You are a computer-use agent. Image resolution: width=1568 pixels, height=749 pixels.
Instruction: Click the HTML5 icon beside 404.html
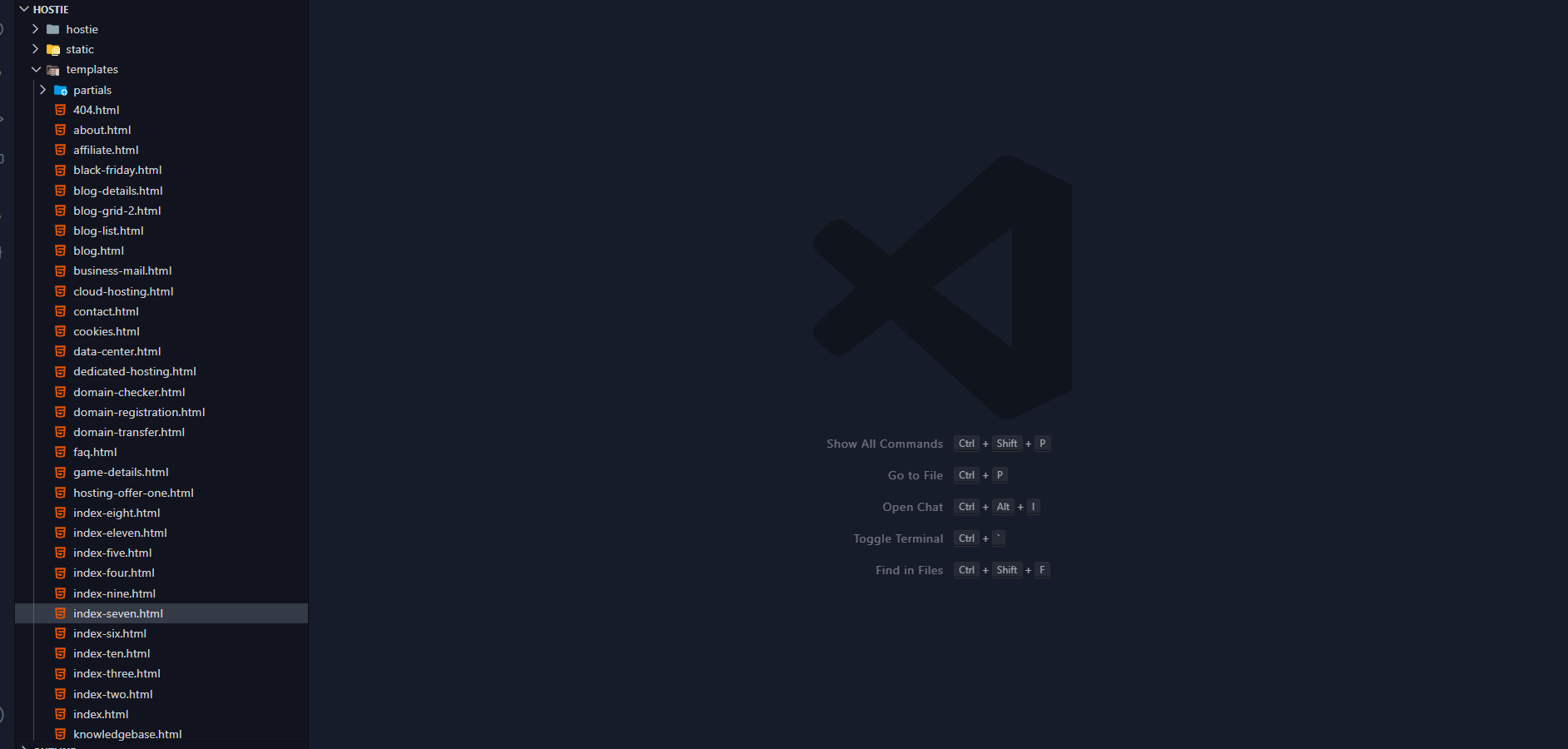tap(61, 110)
